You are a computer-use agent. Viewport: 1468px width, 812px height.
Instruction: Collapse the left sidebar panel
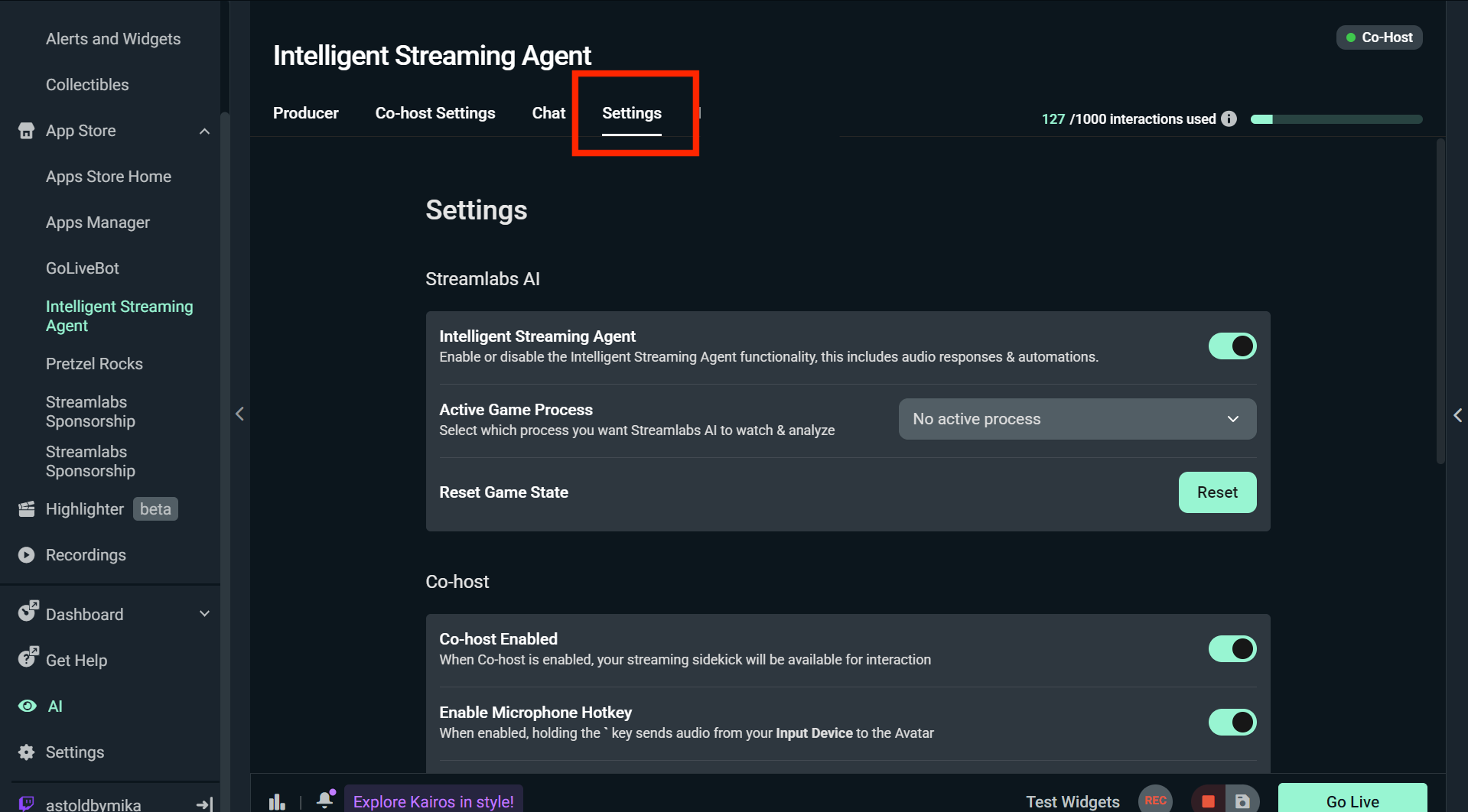point(239,414)
